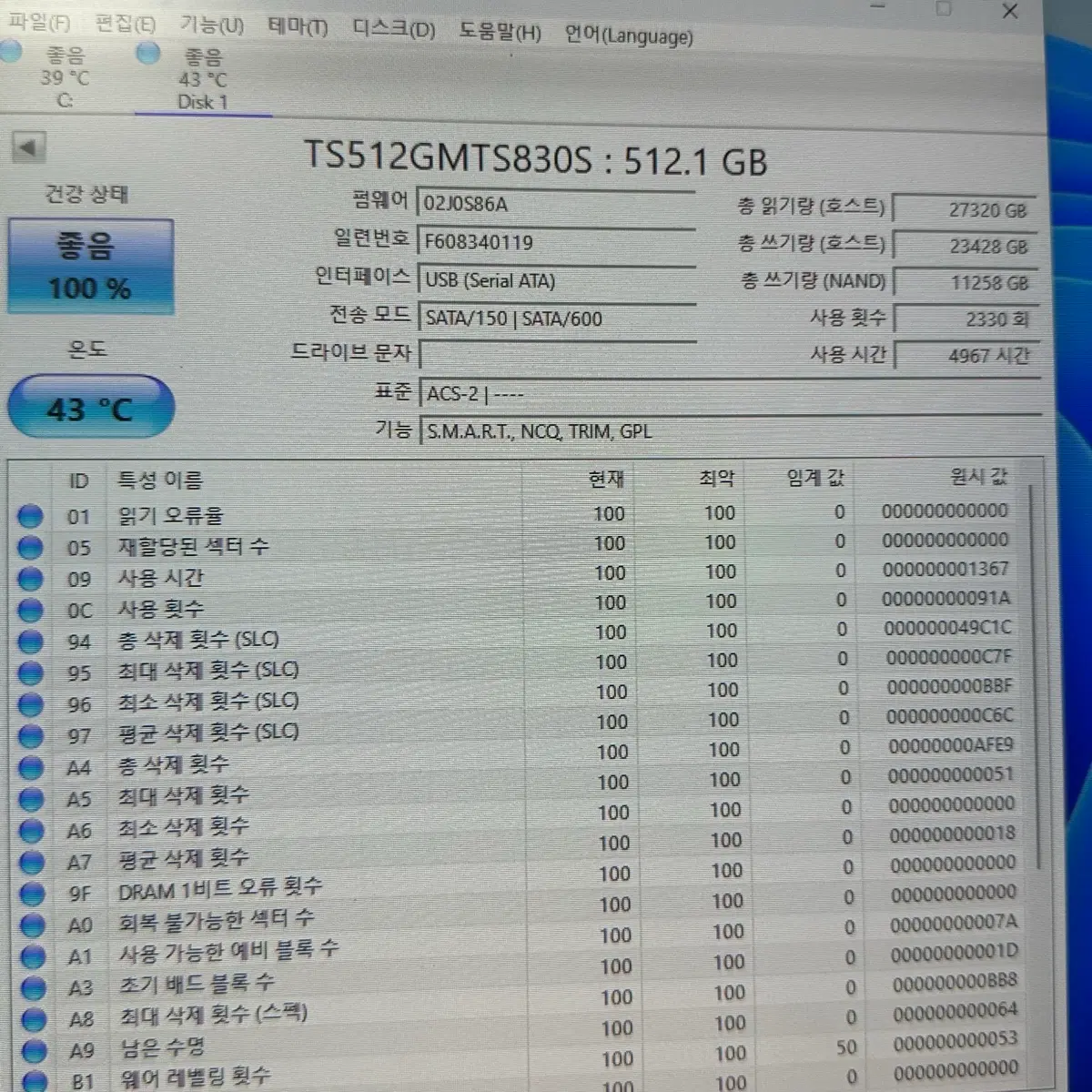The height and width of the screenshot is (1092, 1092).
Task: Select the Disk 1 tab at 43 °C
Action: click(x=202, y=80)
